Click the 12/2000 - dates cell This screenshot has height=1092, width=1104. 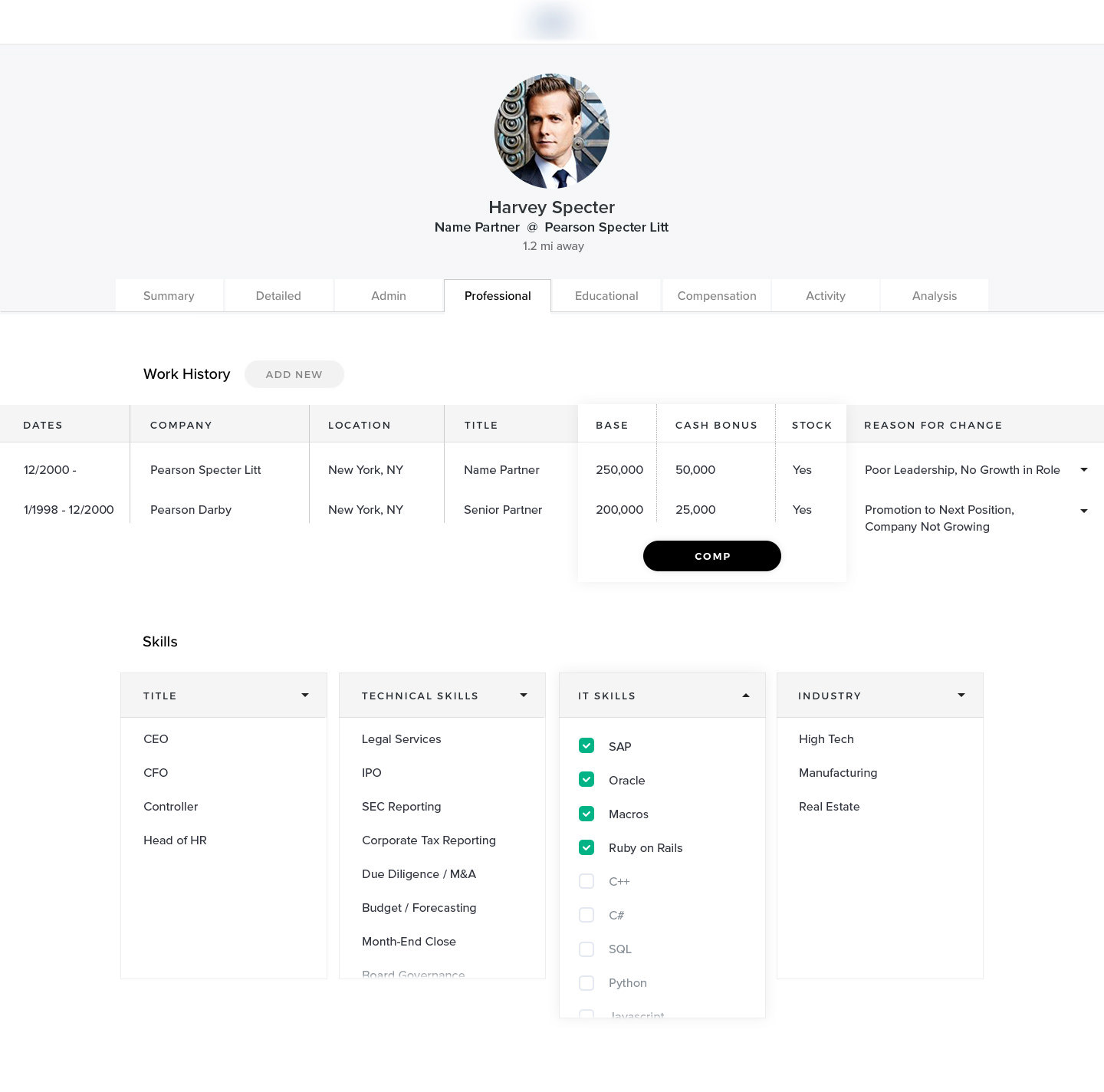50,470
